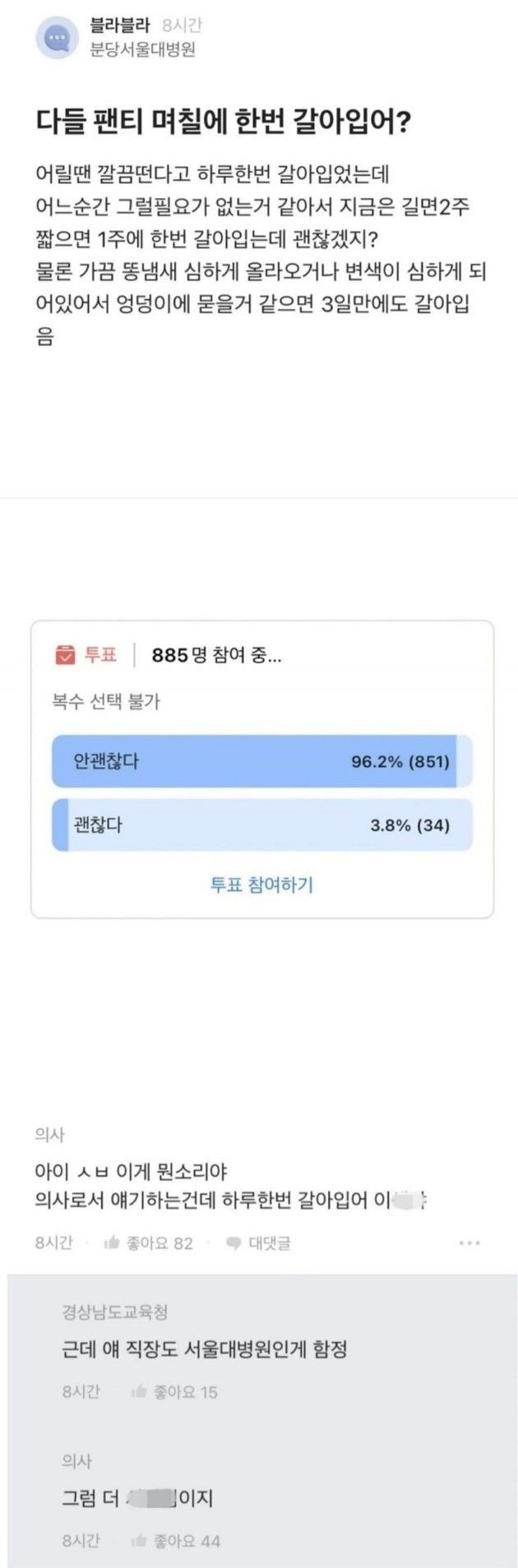
Task: Select the reply text starting with 근데 얘 직장도
Action: tap(204, 1349)
